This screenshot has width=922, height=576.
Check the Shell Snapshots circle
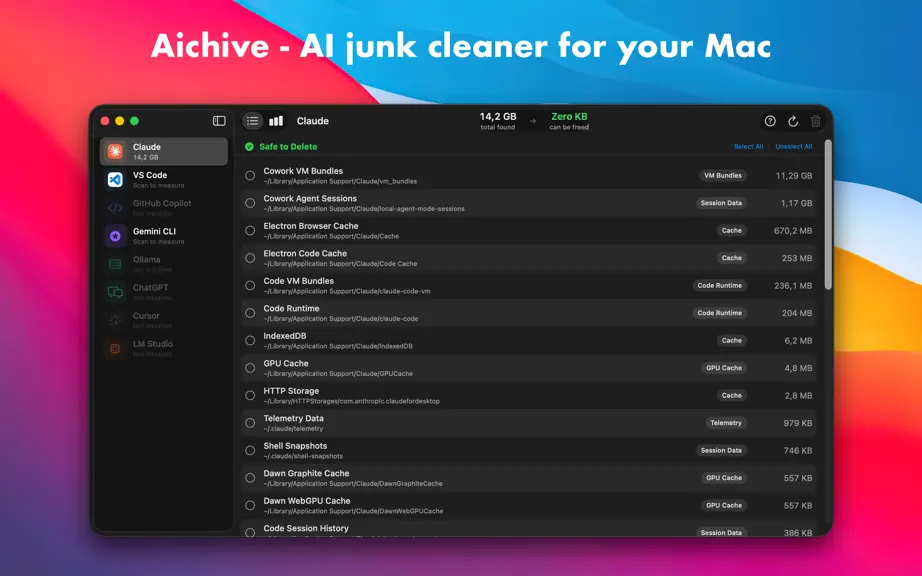click(250, 450)
